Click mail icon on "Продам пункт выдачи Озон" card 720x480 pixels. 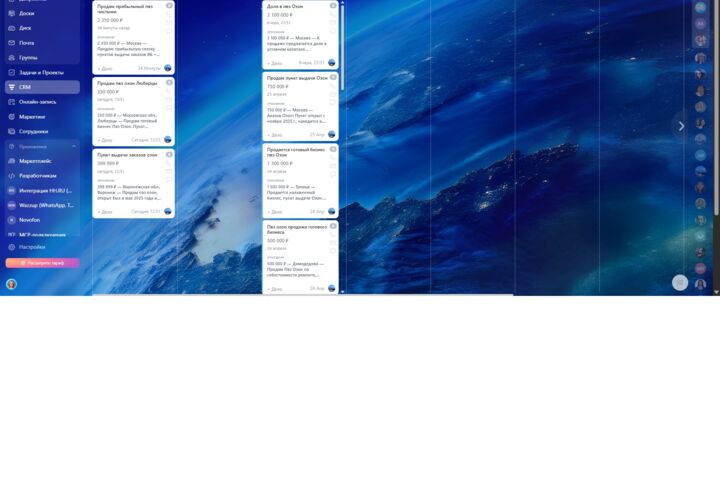click(x=333, y=95)
